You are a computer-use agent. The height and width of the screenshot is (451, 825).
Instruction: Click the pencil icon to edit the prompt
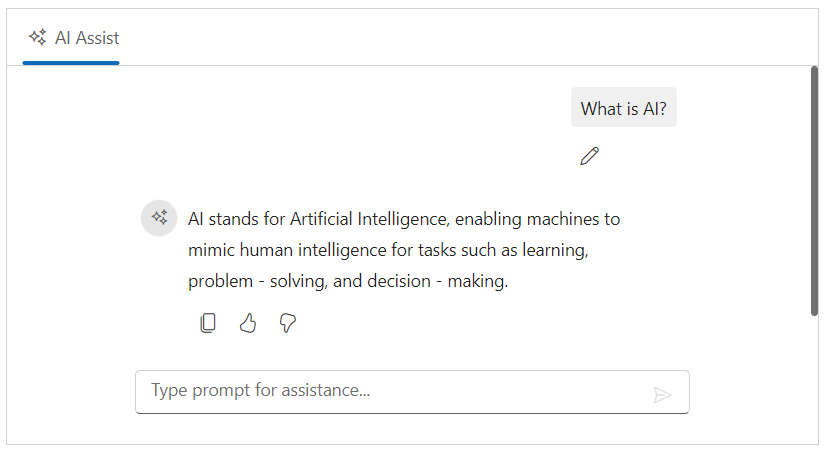[589, 156]
